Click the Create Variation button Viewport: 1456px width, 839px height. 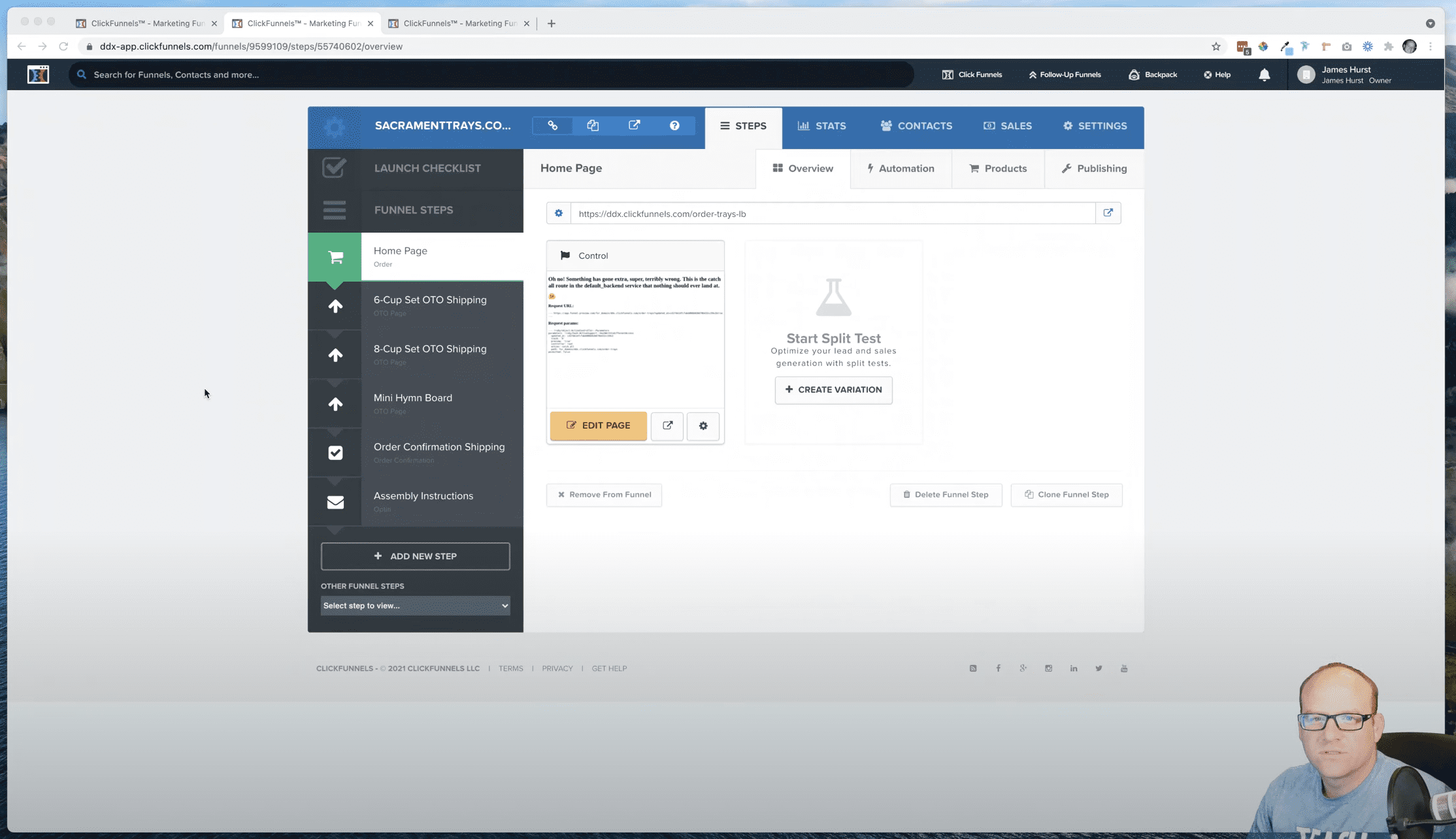[x=833, y=390]
